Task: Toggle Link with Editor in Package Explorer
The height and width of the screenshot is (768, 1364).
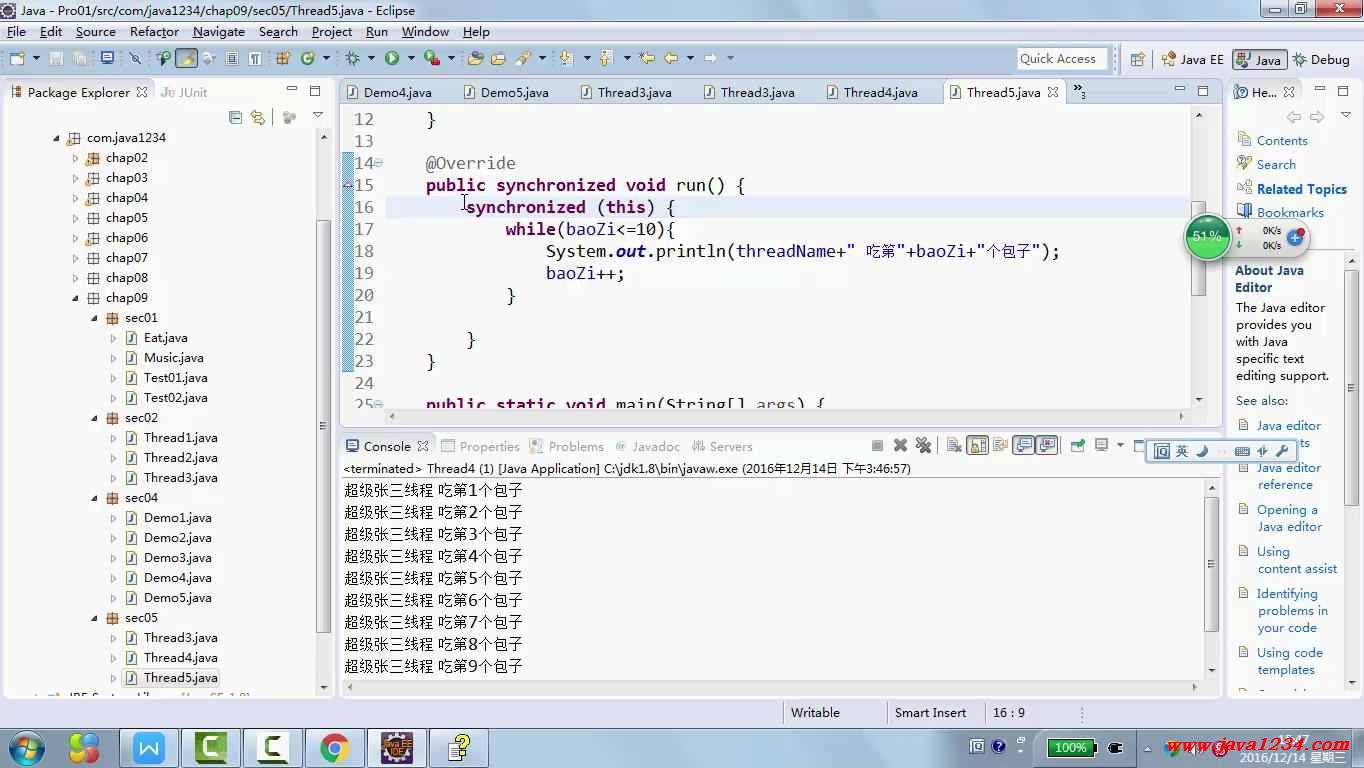Action: [x=258, y=117]
